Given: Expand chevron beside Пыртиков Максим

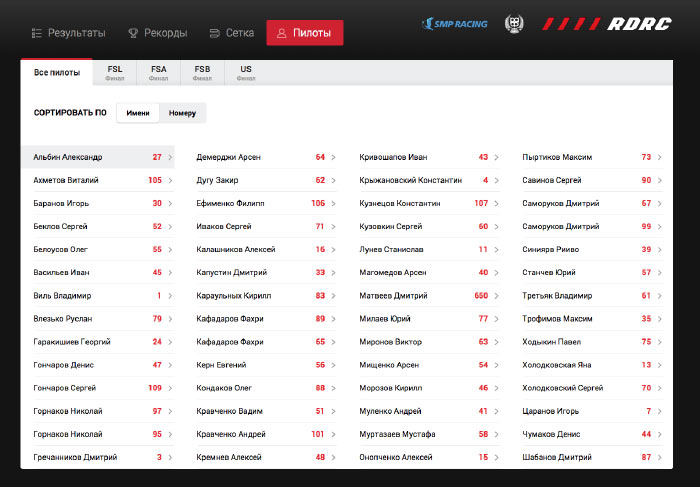Looking at the screenshot, I should pos(660,157).
